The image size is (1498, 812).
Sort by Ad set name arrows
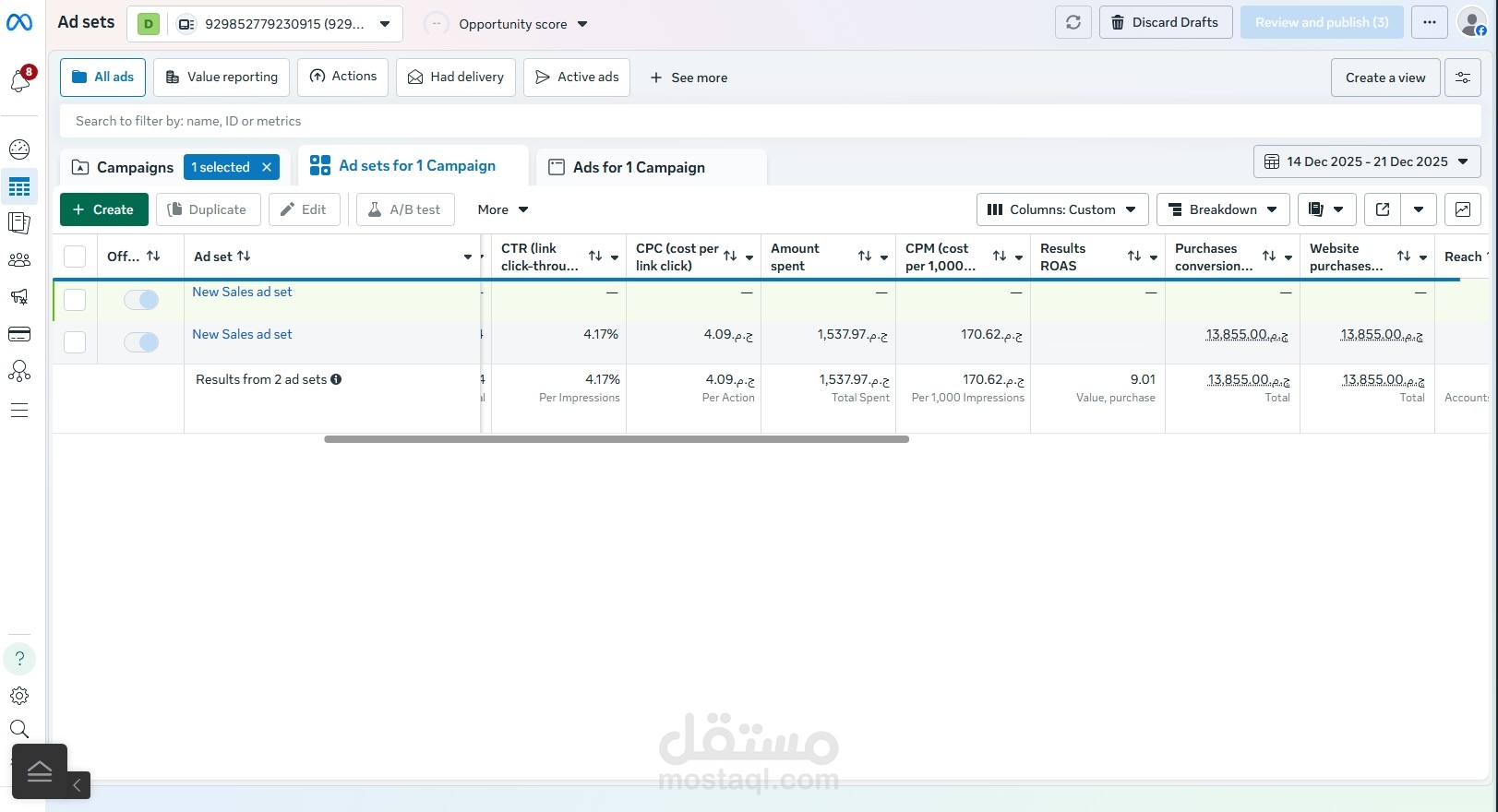coord(244,256)
